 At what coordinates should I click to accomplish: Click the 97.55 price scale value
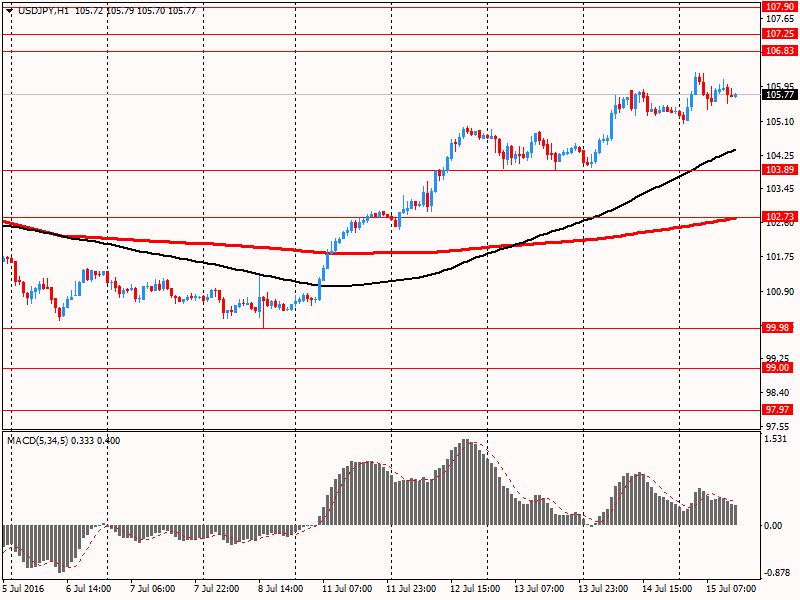pyautogui.click(x=778, y=427)
